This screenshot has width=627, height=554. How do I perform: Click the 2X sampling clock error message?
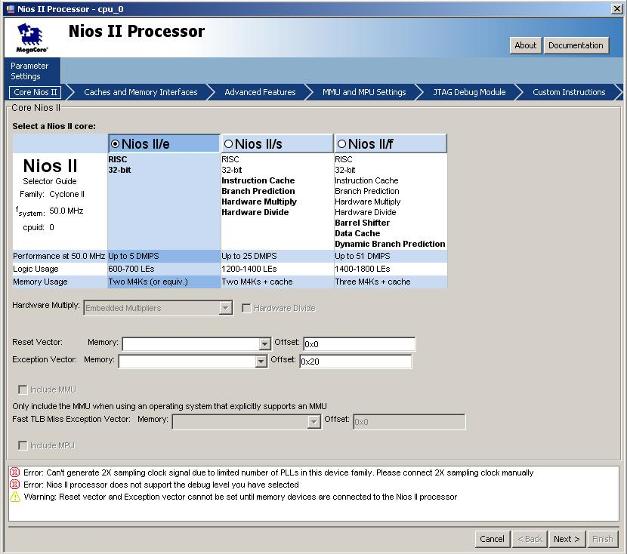click(x=278, y=473)
